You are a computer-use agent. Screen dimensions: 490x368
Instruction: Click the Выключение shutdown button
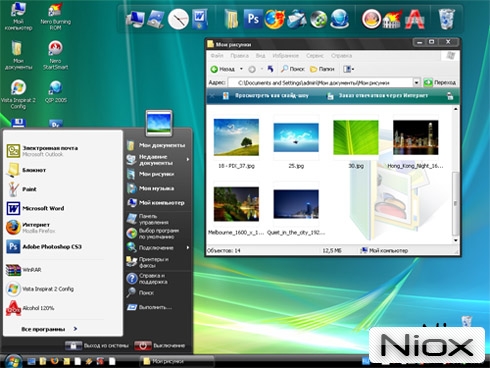(160, 346)
